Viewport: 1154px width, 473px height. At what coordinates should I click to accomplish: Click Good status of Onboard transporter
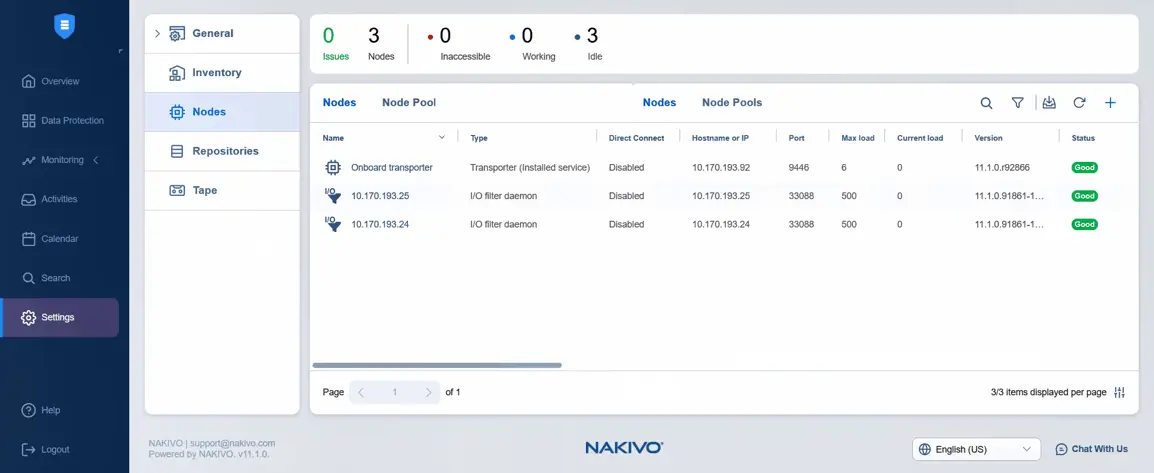[x=1085, y=168]
